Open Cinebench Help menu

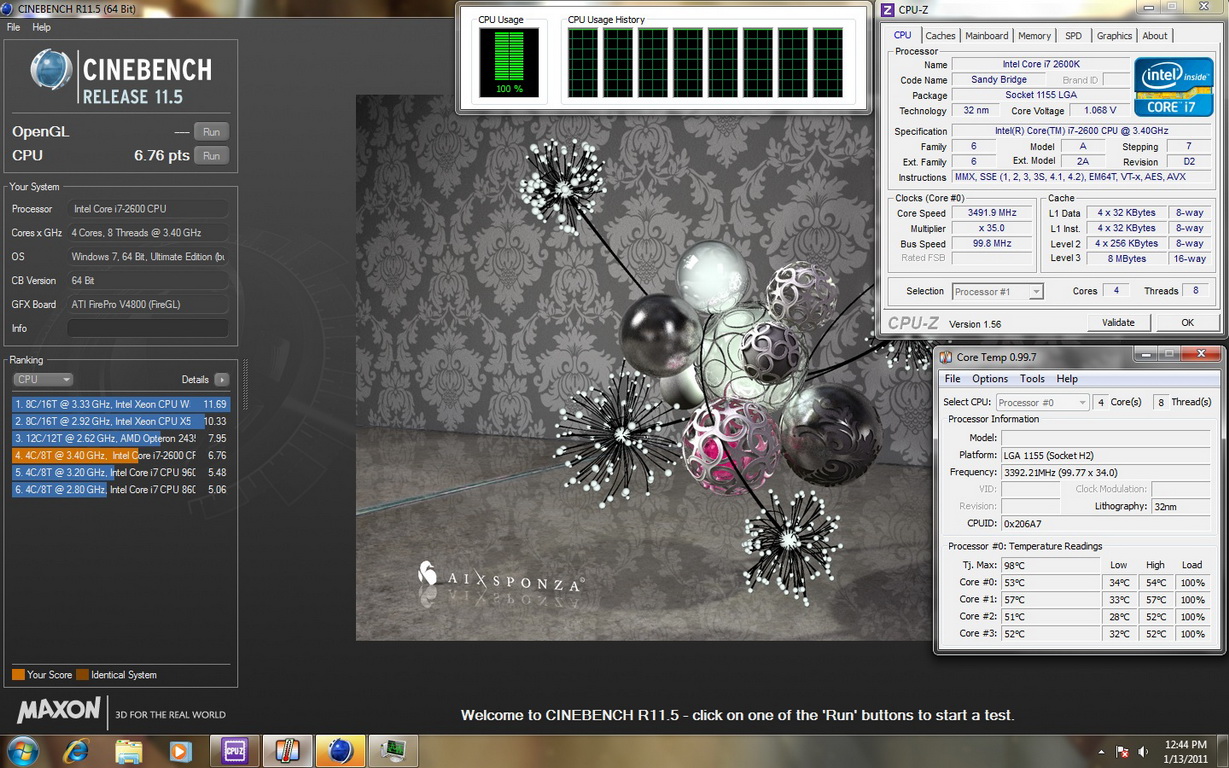pos(41,27)
